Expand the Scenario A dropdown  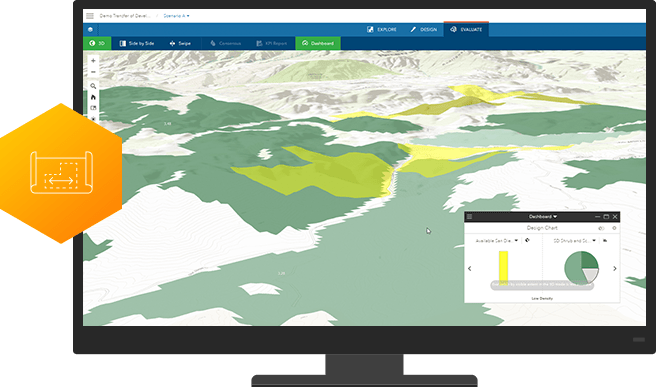[x=176, y=16]
